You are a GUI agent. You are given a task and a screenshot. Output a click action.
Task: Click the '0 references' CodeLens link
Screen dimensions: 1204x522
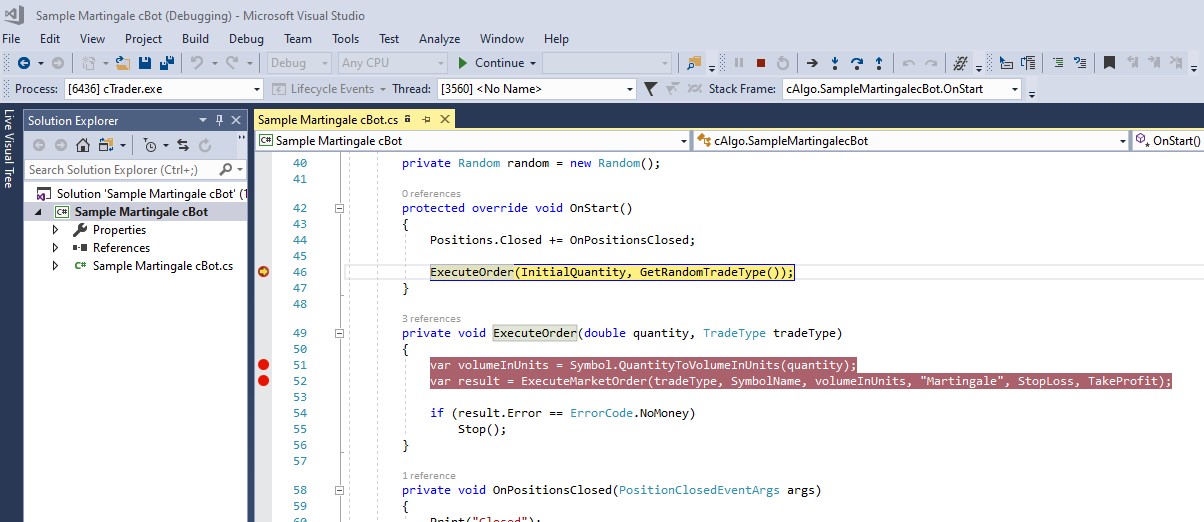pos(432,194)
